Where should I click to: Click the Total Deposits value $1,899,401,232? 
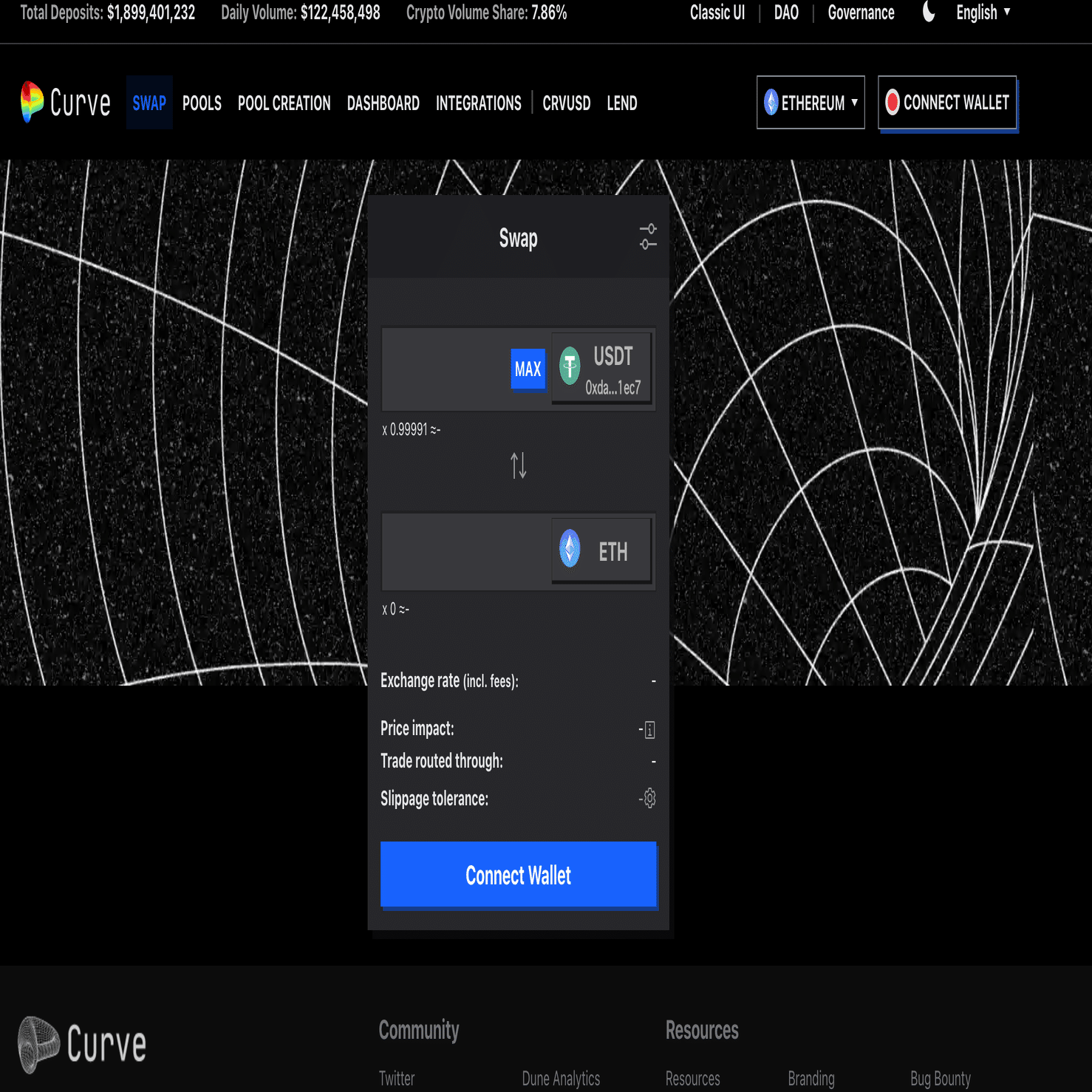pos(151,13)
